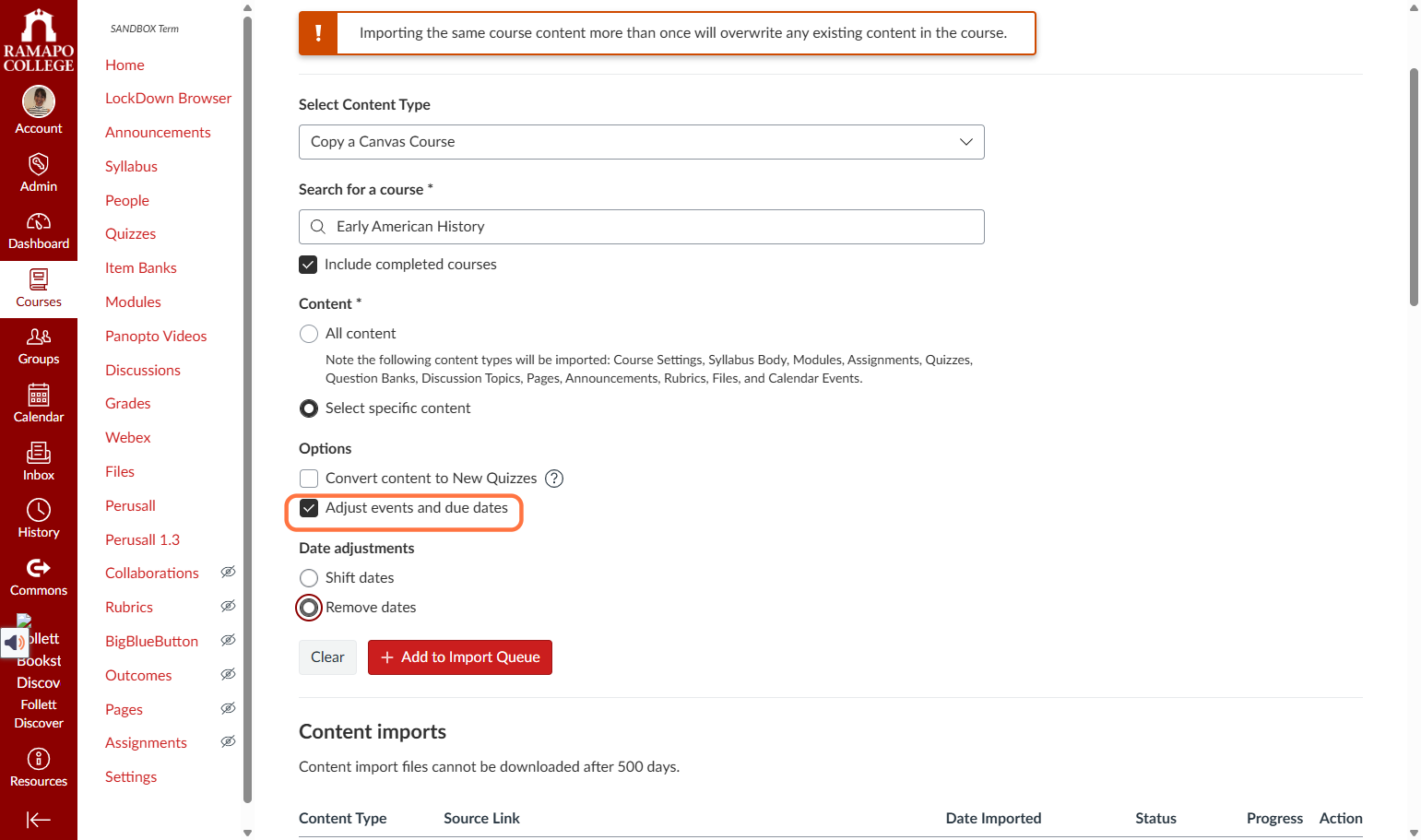Toggle Include completed courses checkbox

coord(308,265)
